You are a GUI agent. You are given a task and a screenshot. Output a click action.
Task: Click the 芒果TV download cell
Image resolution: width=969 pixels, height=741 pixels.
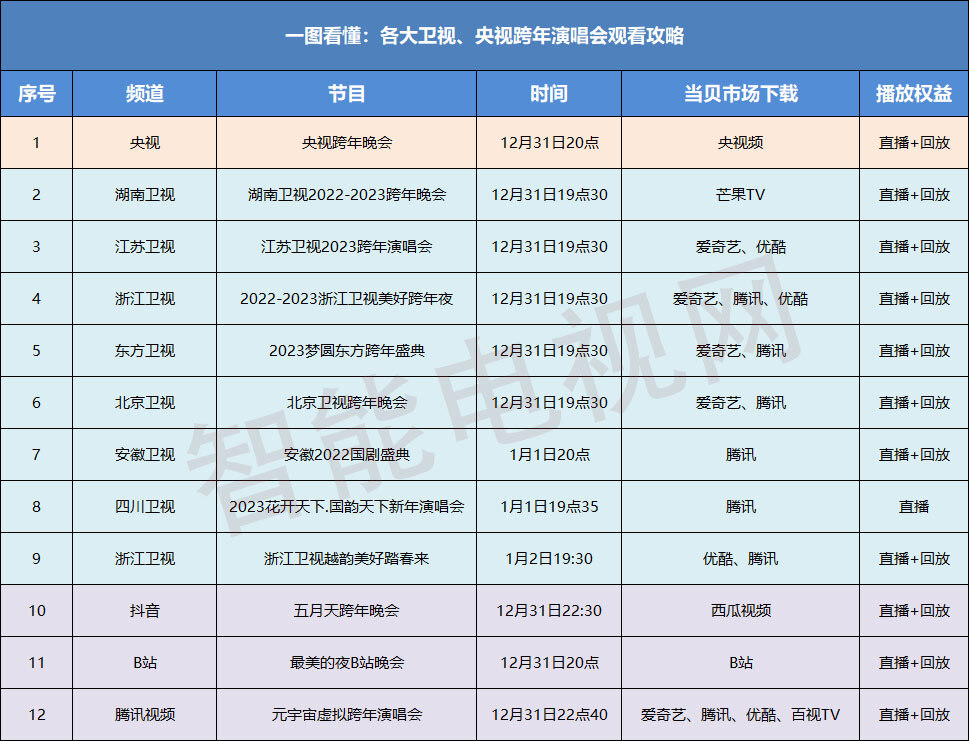pyautogui.click(x=740, y=195)
